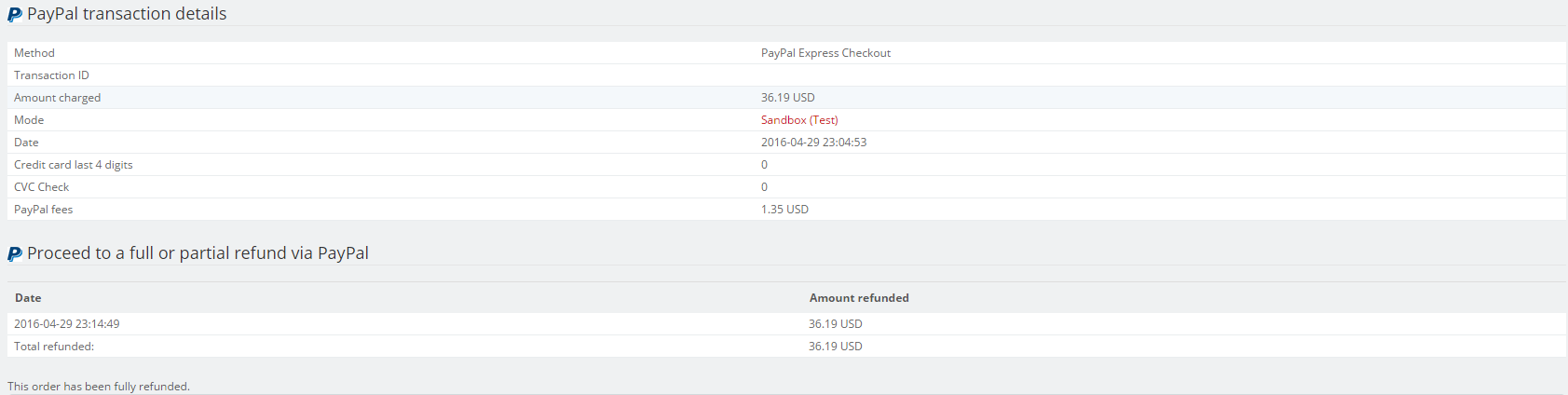The width and height of the screenshot is (1568, 395).
Task: Click the "Credit card last 4 digits" label
Action: 73,165
